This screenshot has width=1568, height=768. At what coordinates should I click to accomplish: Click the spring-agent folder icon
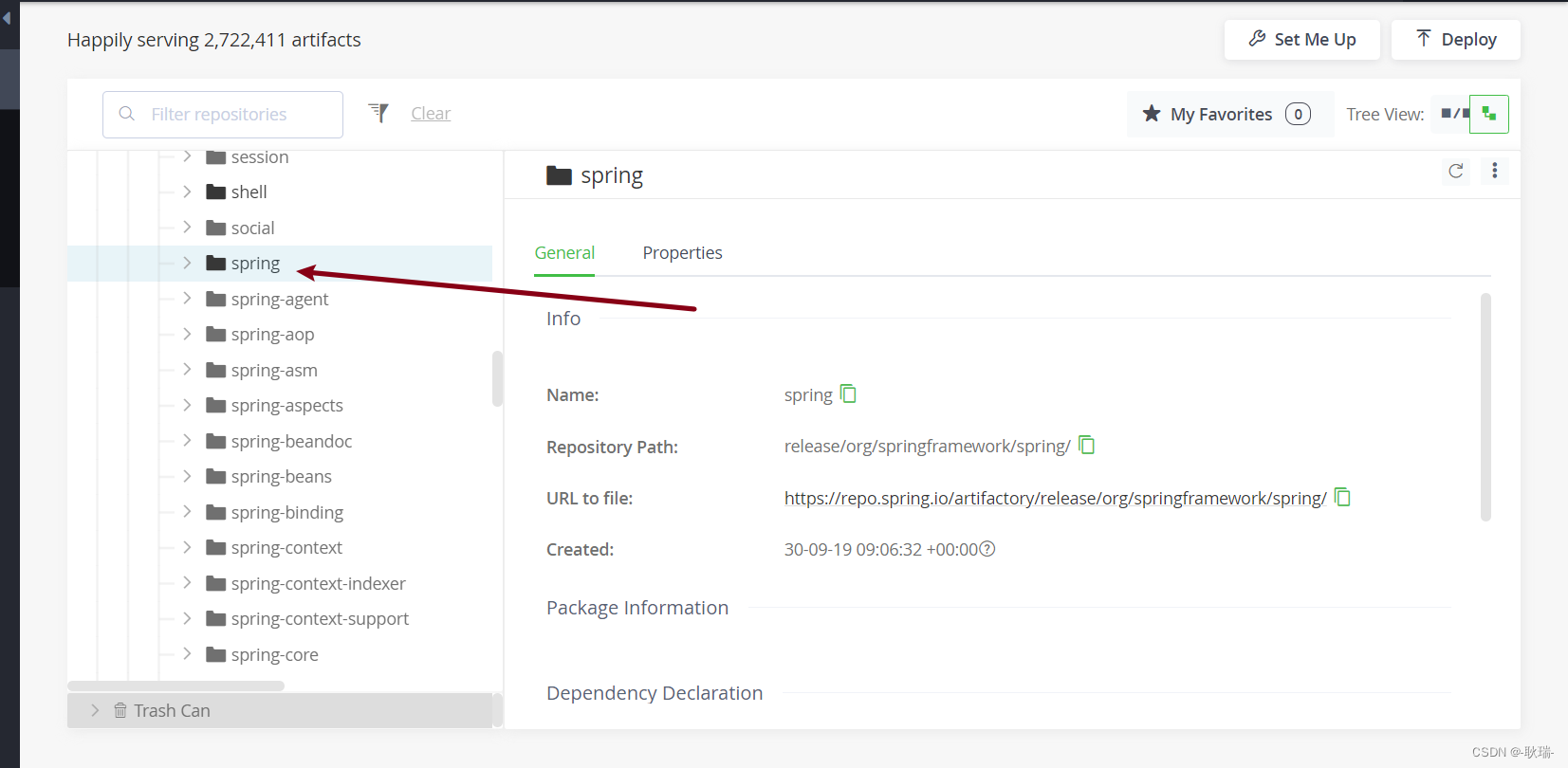coord(216,299)
